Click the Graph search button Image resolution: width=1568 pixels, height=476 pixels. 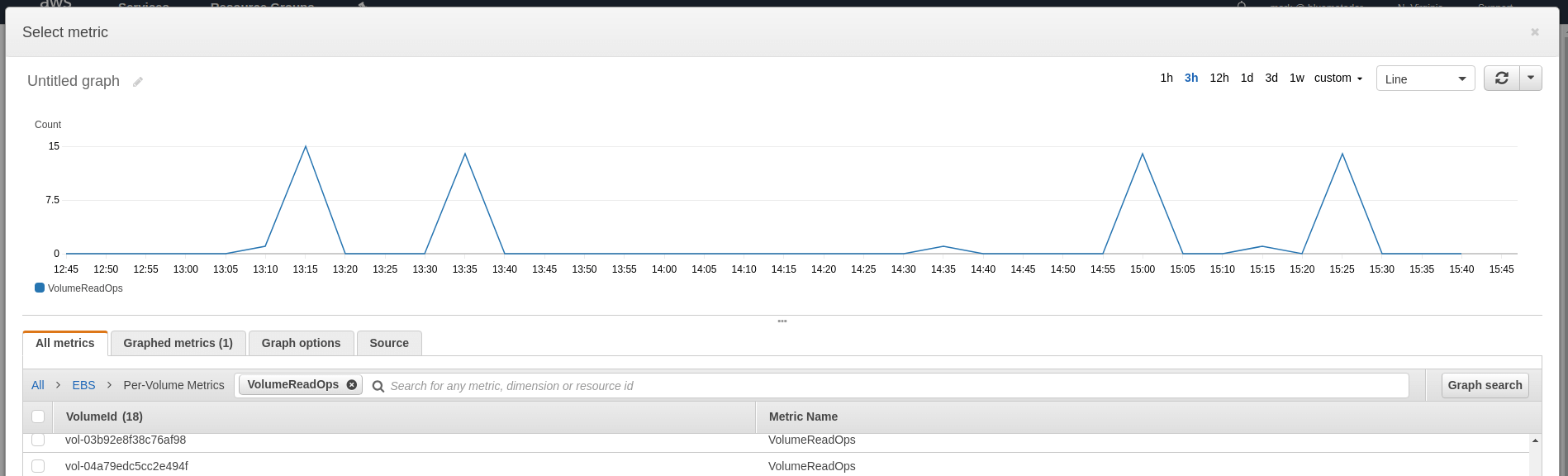[1485, 385]
